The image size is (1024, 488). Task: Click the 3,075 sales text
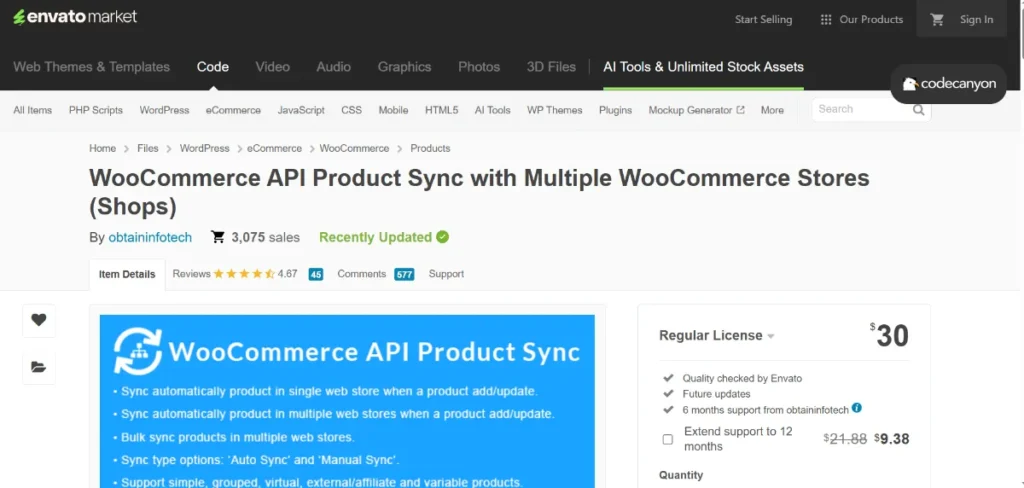coord(265,238)
